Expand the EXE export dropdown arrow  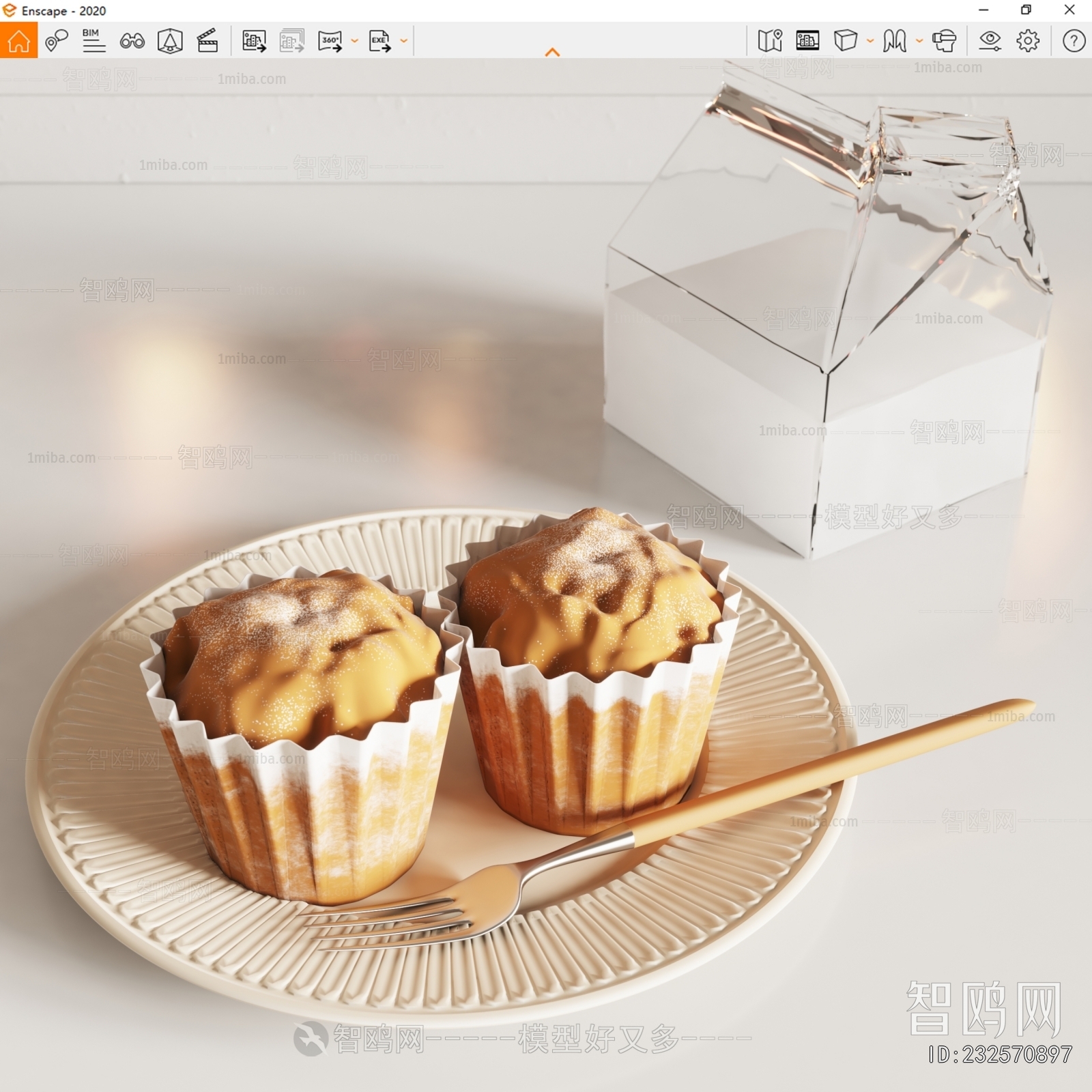pyautogui.click(x=403, y=41)
